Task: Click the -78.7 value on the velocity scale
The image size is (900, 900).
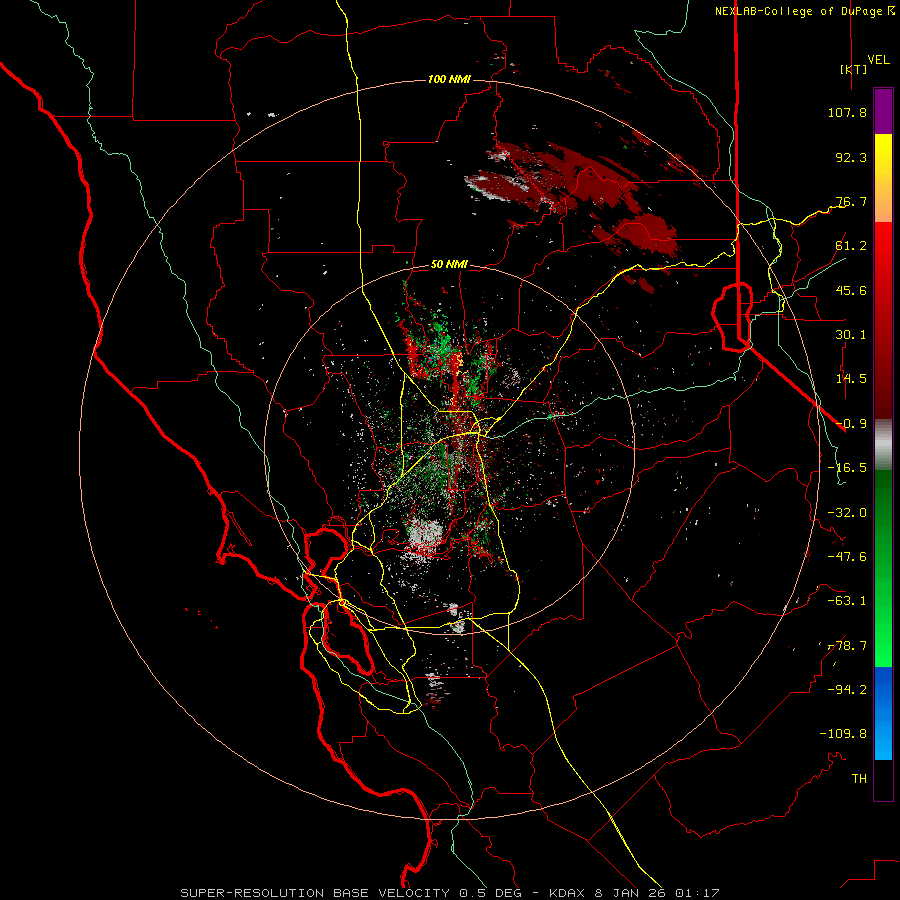Action: tap(847, 646)
